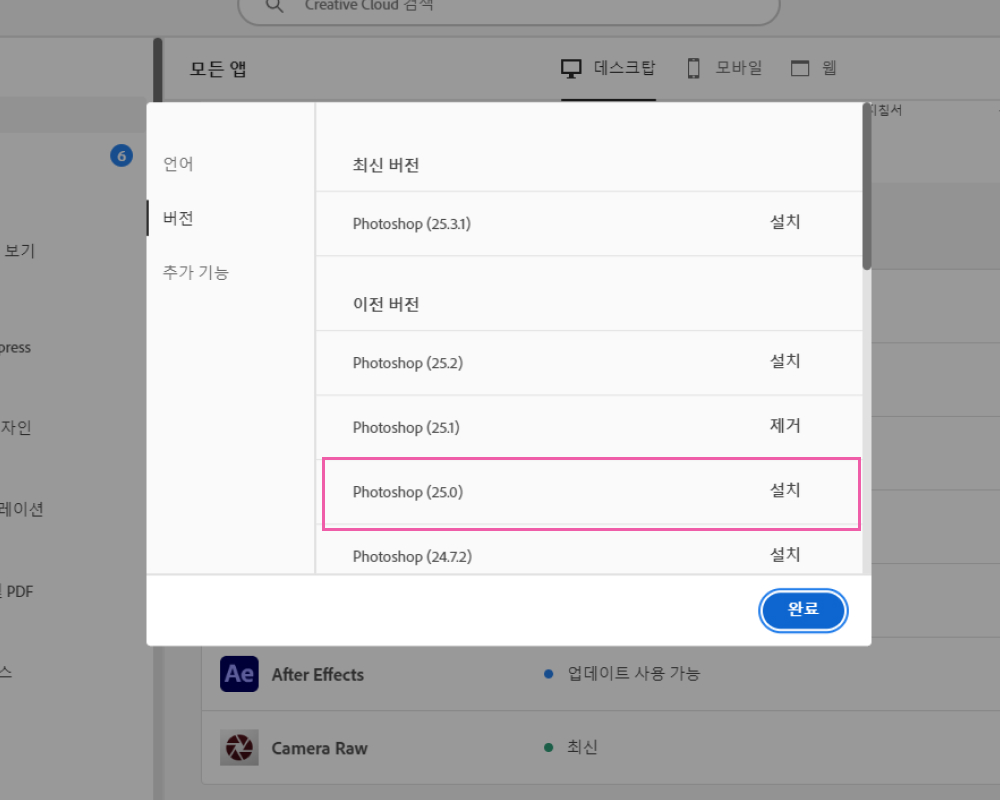This screenshot has height=800, width=1000.
Task: Click the Photoshop (25.2) label
Action: [408, 363]
